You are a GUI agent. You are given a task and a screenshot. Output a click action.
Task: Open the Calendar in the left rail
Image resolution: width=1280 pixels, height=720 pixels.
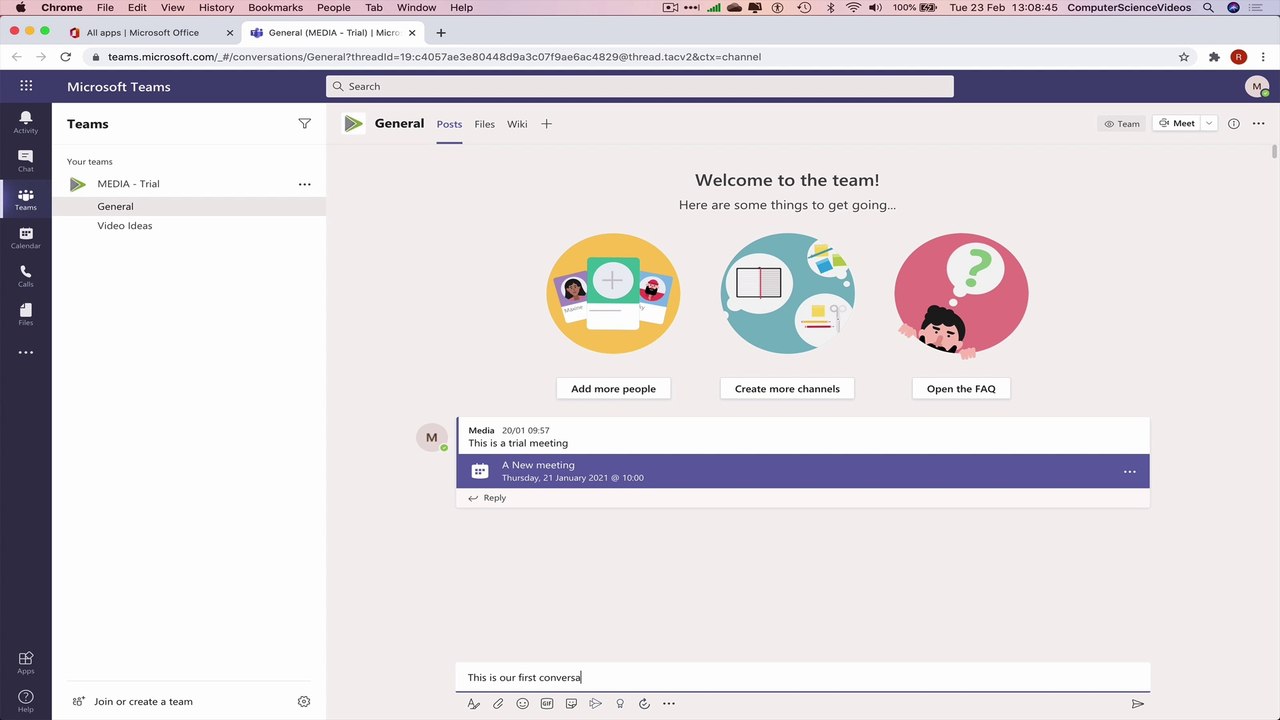[26, 238]
